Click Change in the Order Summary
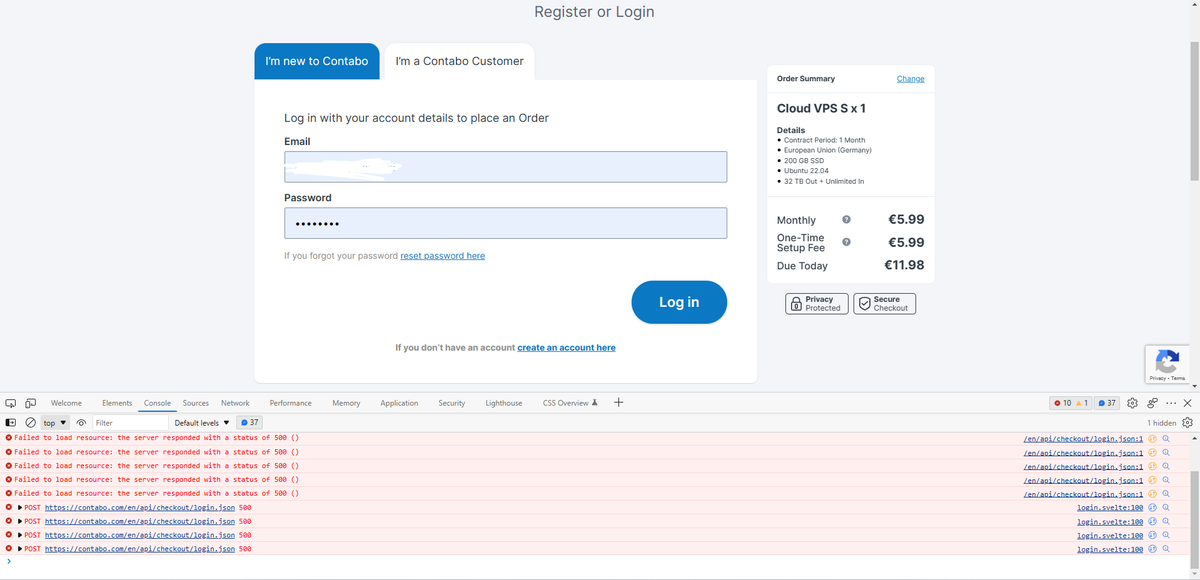 click(x=910, y=79)
